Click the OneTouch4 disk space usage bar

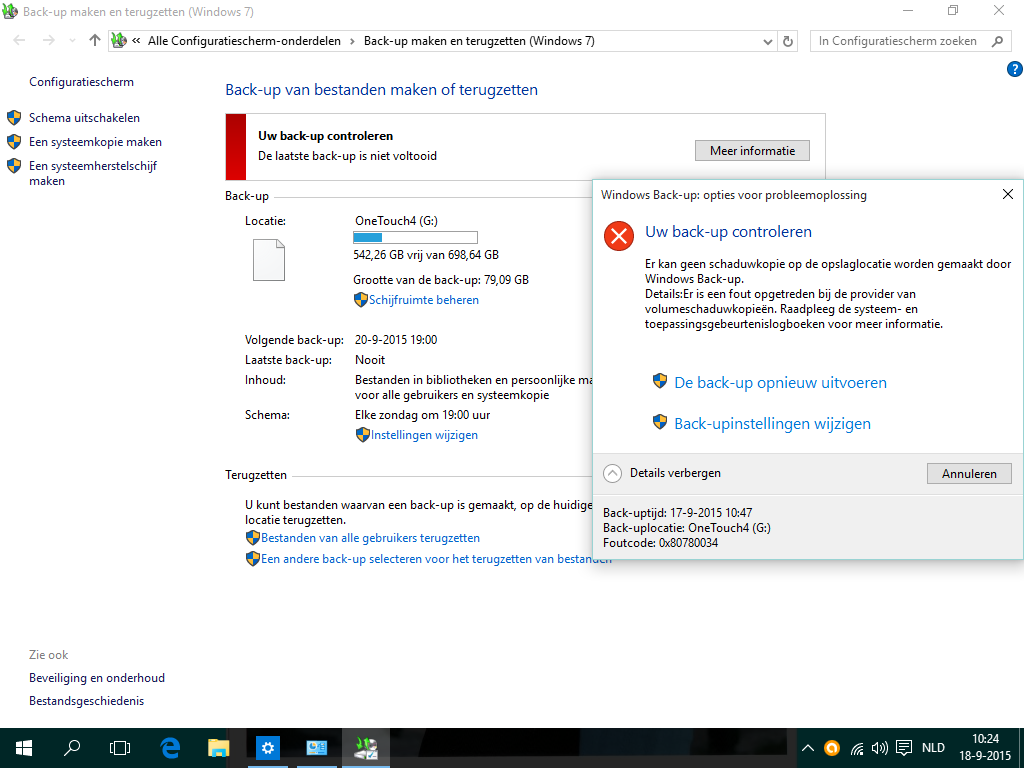[415, 237]
